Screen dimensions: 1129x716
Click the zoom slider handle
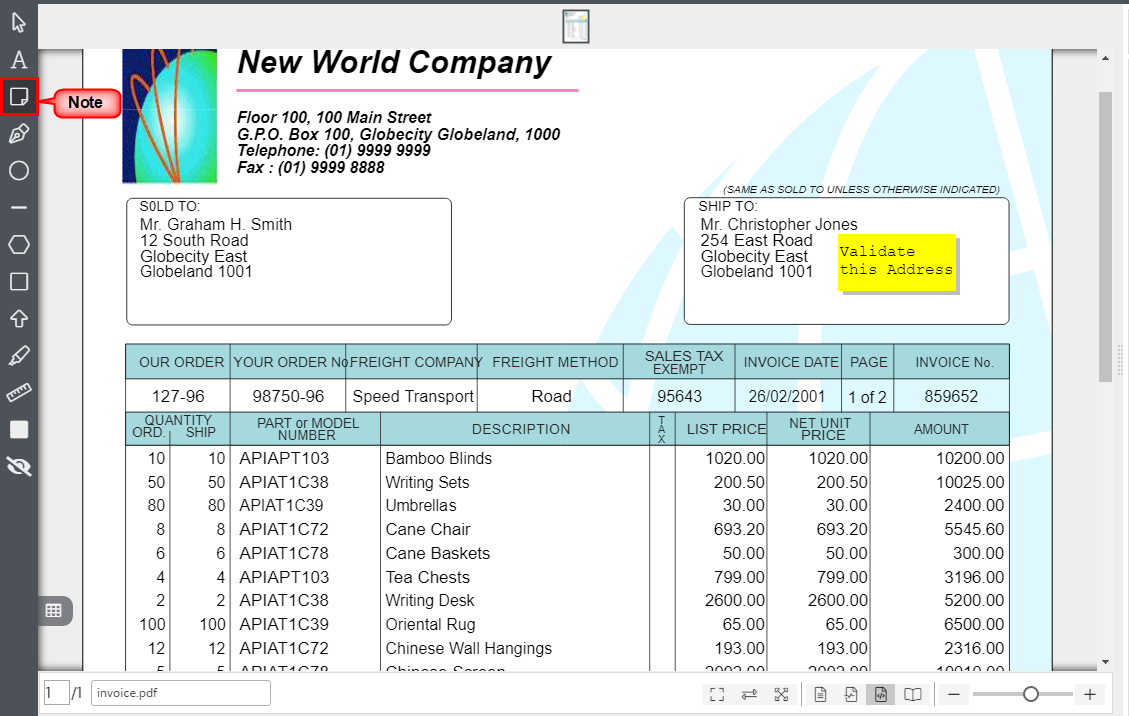(x=1031, y=694)
